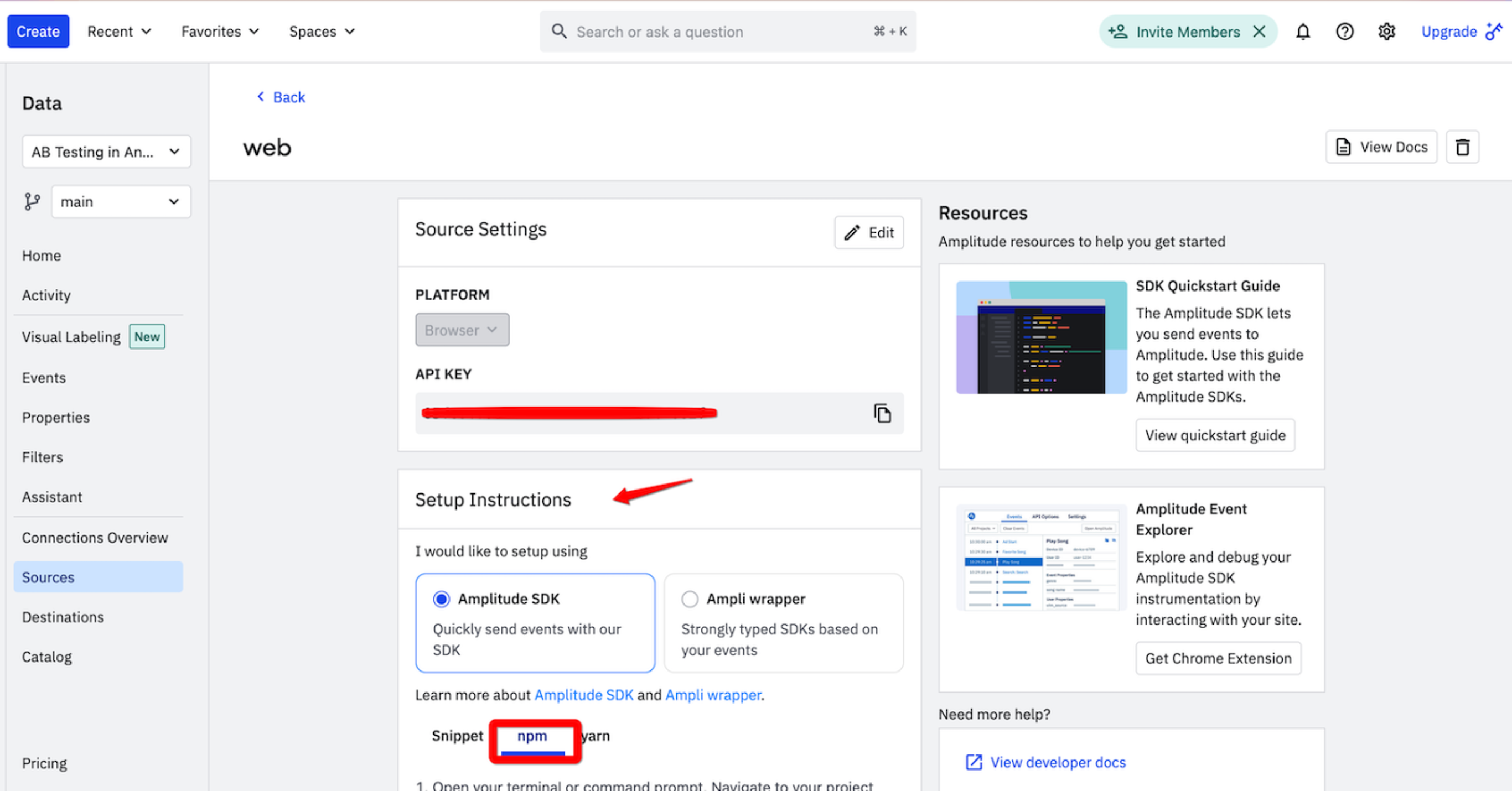
Task: Expand the AB Testing project dropdown
Action: (106, 152)
